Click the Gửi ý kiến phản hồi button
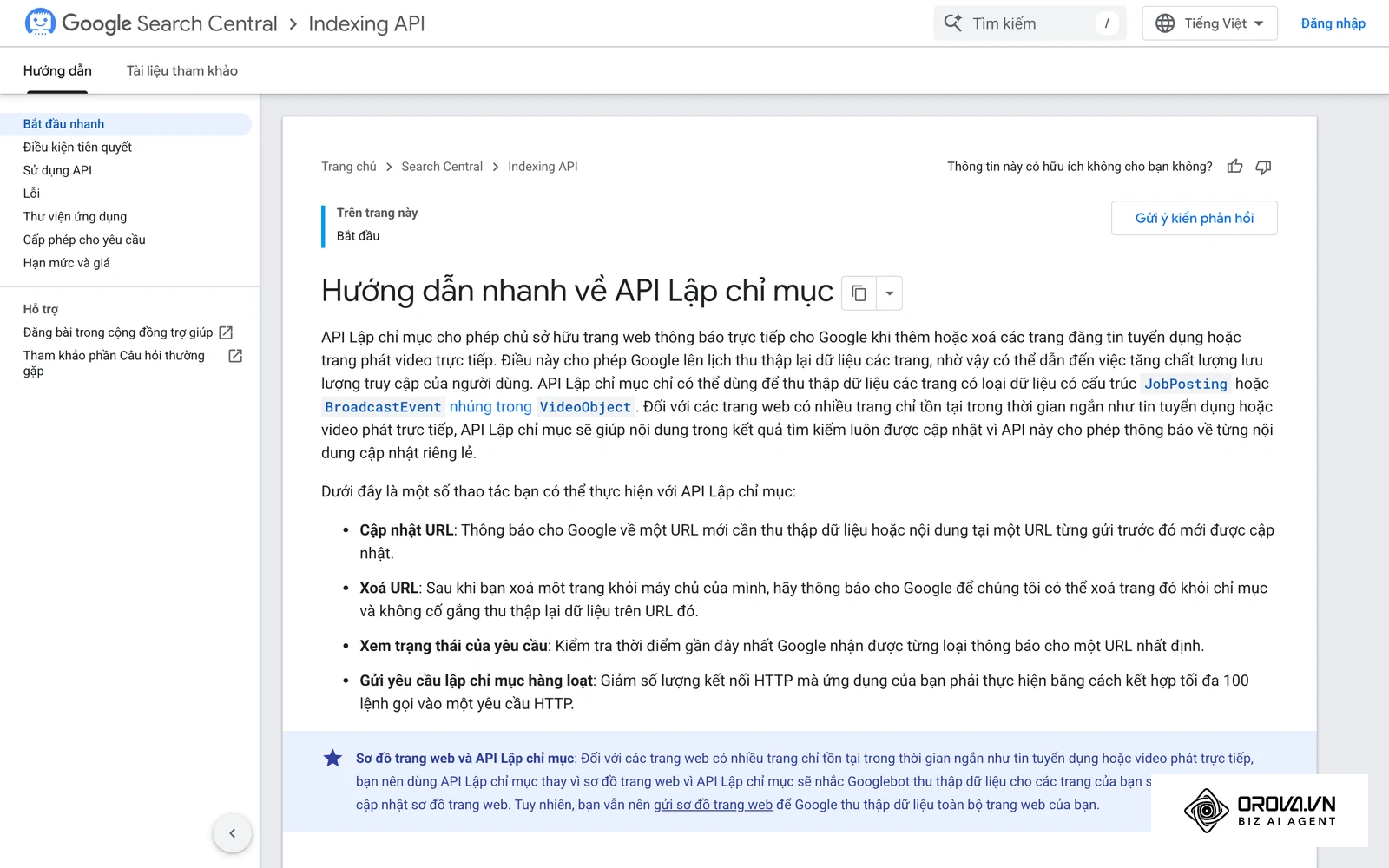The height and width of the screenshot is (868, 1389). point(1195,218)
